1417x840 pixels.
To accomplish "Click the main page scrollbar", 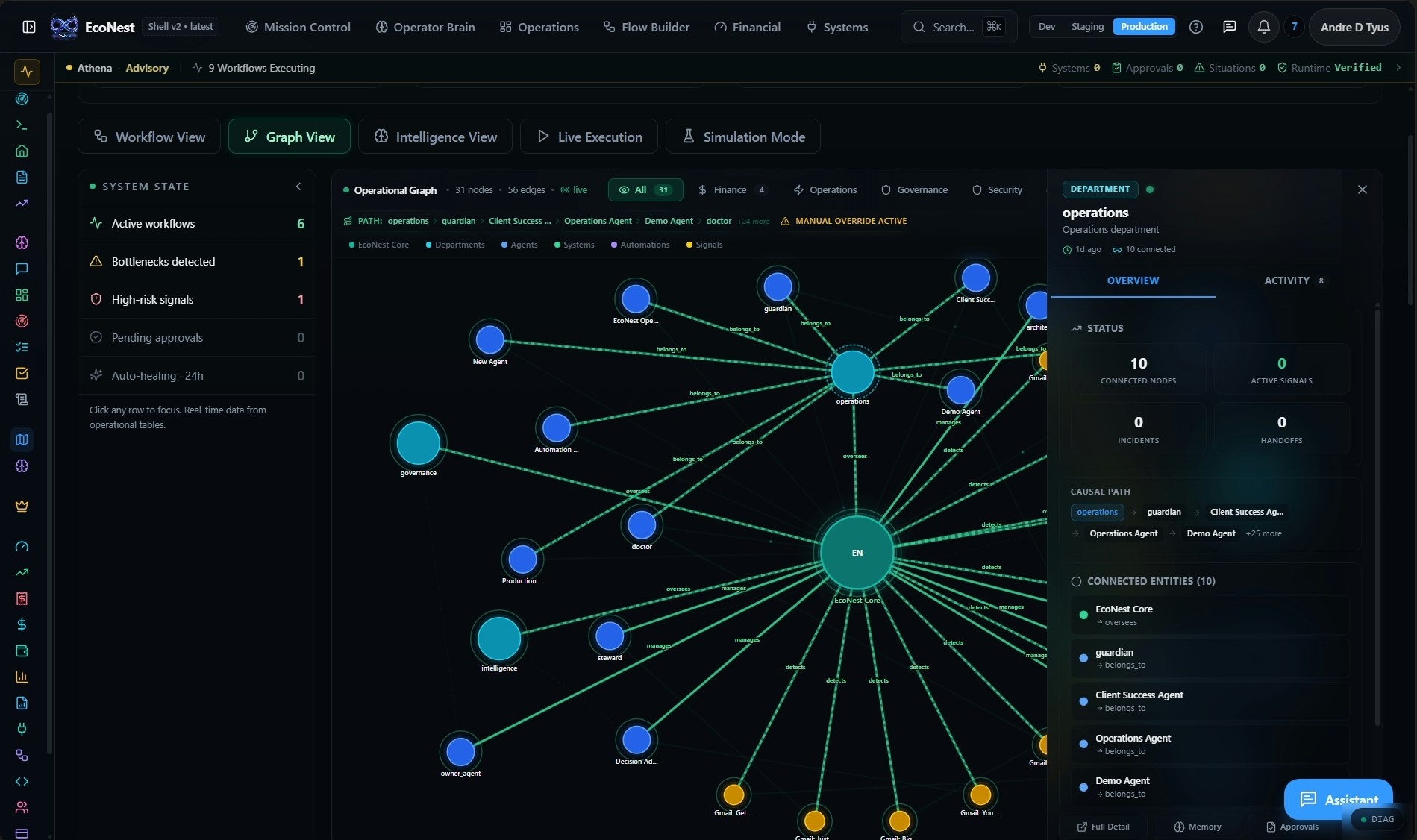I will [x=1410, y=219].
